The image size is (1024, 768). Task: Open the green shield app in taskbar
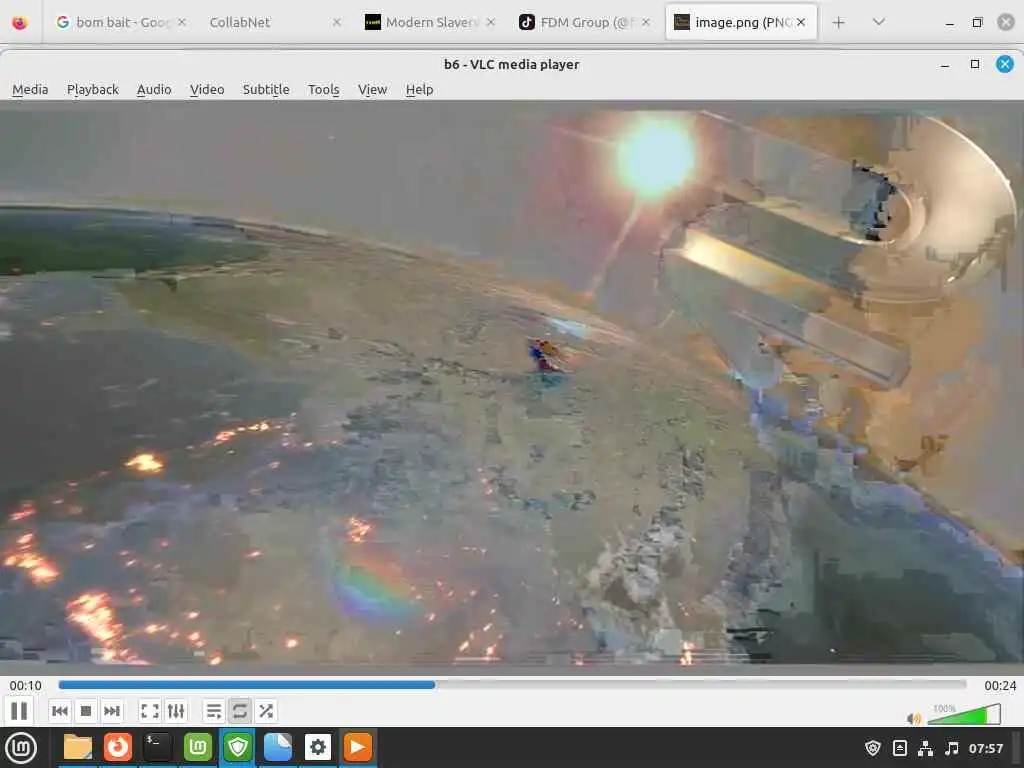click(238, 747)
